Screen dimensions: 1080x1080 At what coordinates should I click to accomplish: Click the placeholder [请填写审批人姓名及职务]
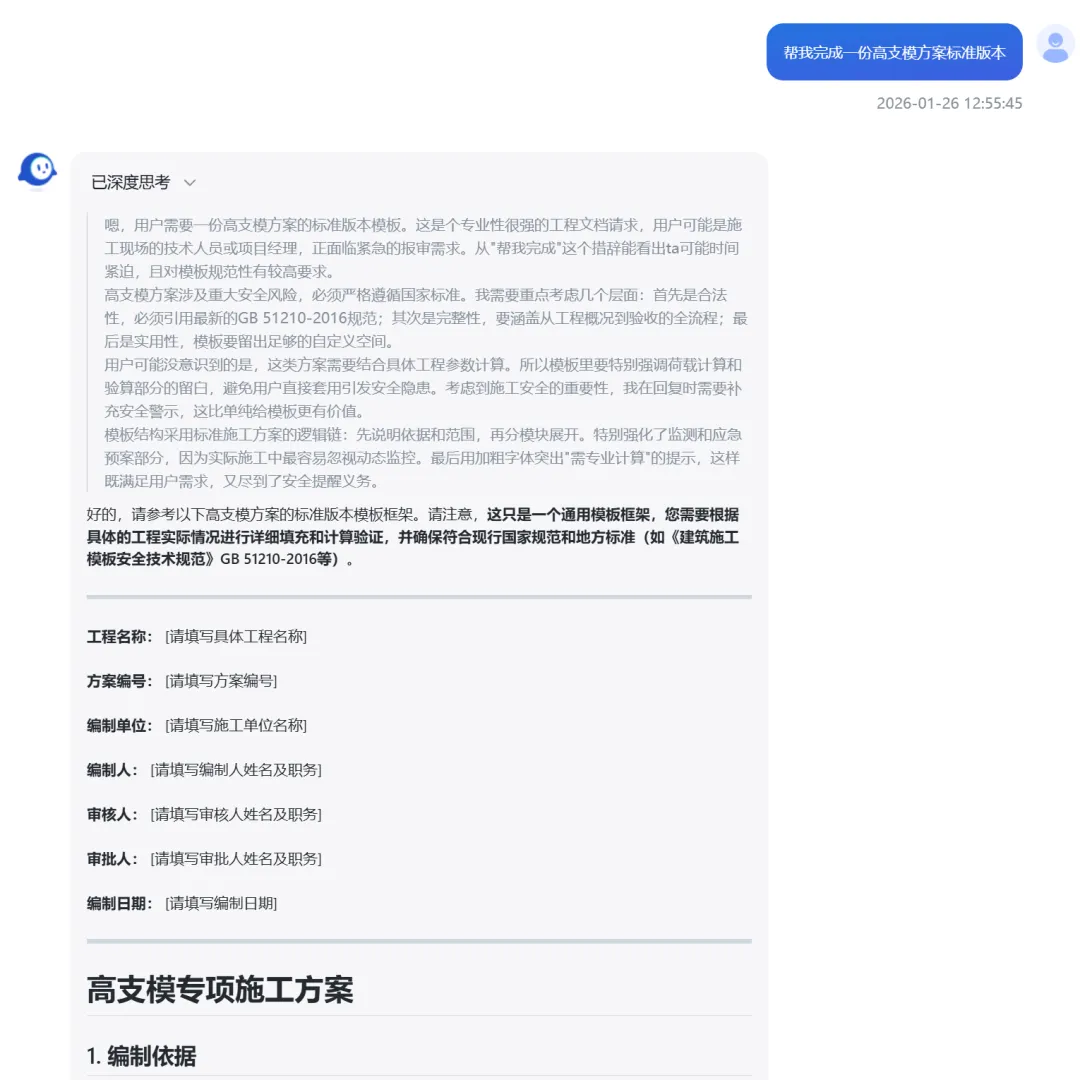pos(236,859)
